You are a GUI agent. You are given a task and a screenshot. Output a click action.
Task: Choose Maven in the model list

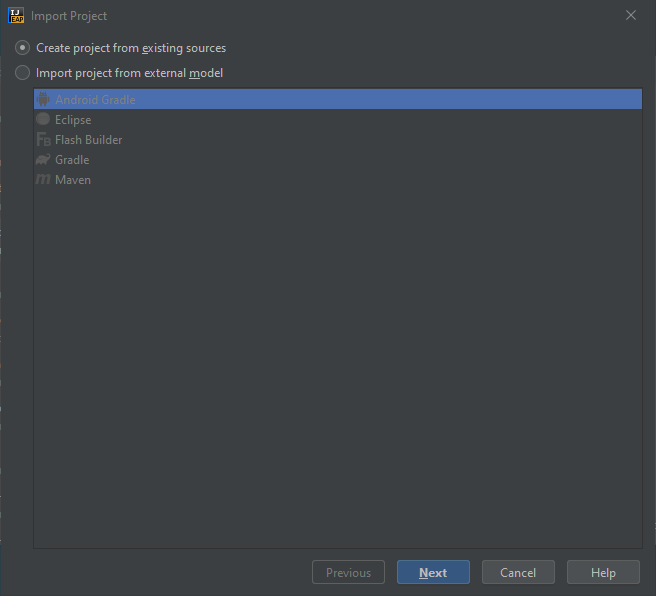73,180
